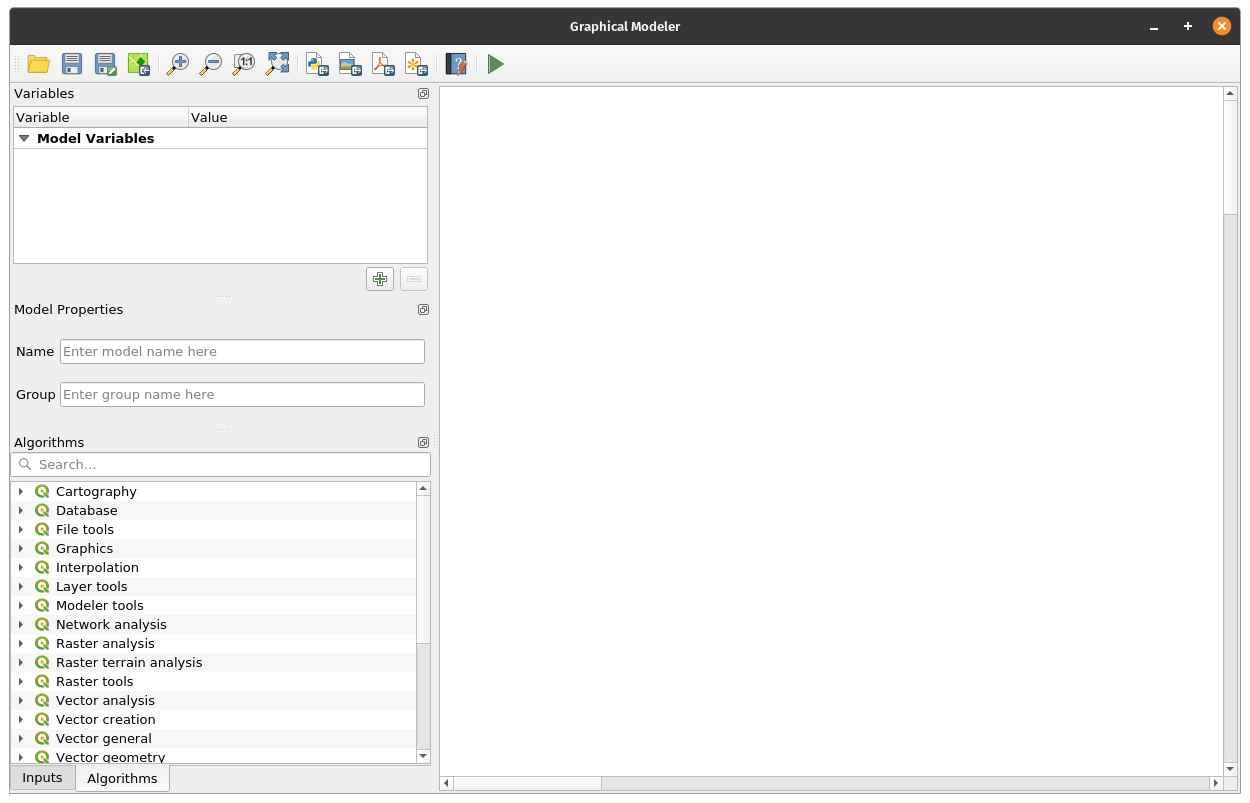Run the model with green play icon
The image size is (1250, 803).
click(x=496, y=64)
